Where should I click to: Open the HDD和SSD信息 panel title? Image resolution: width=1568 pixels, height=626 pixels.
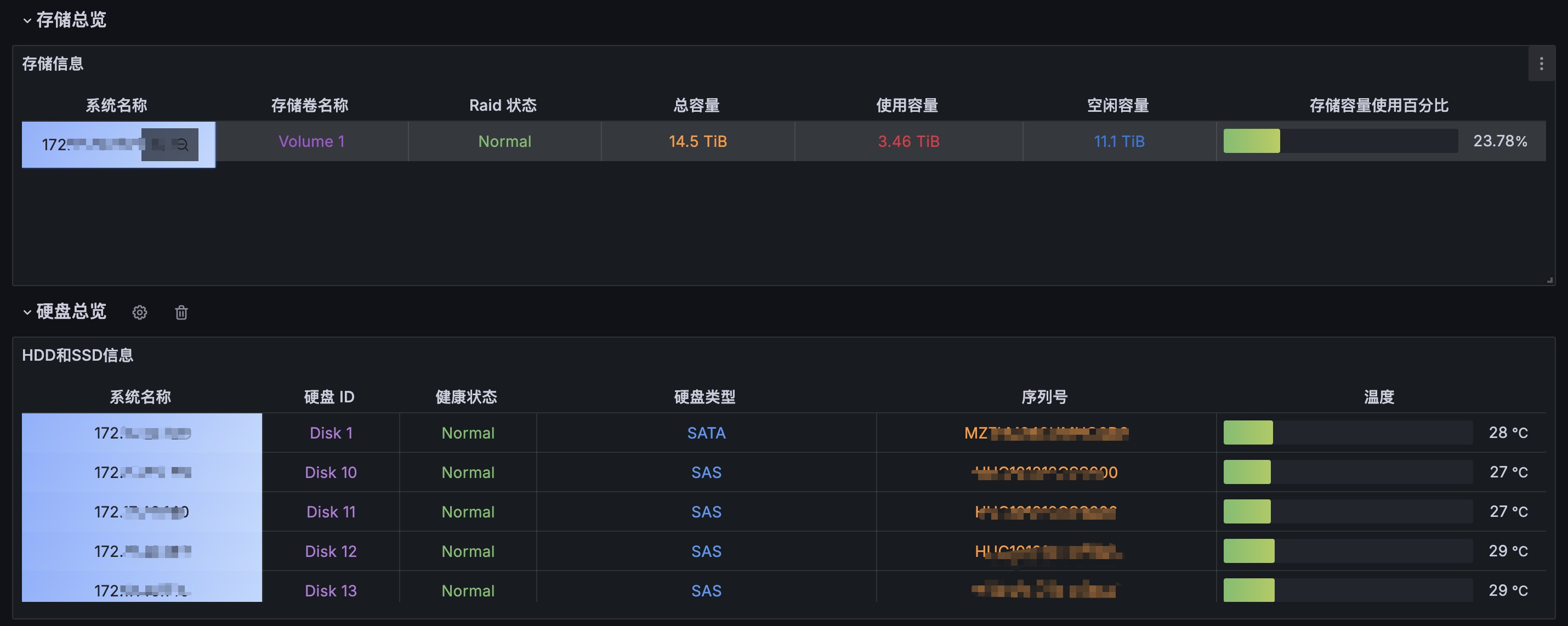[78, 355]
